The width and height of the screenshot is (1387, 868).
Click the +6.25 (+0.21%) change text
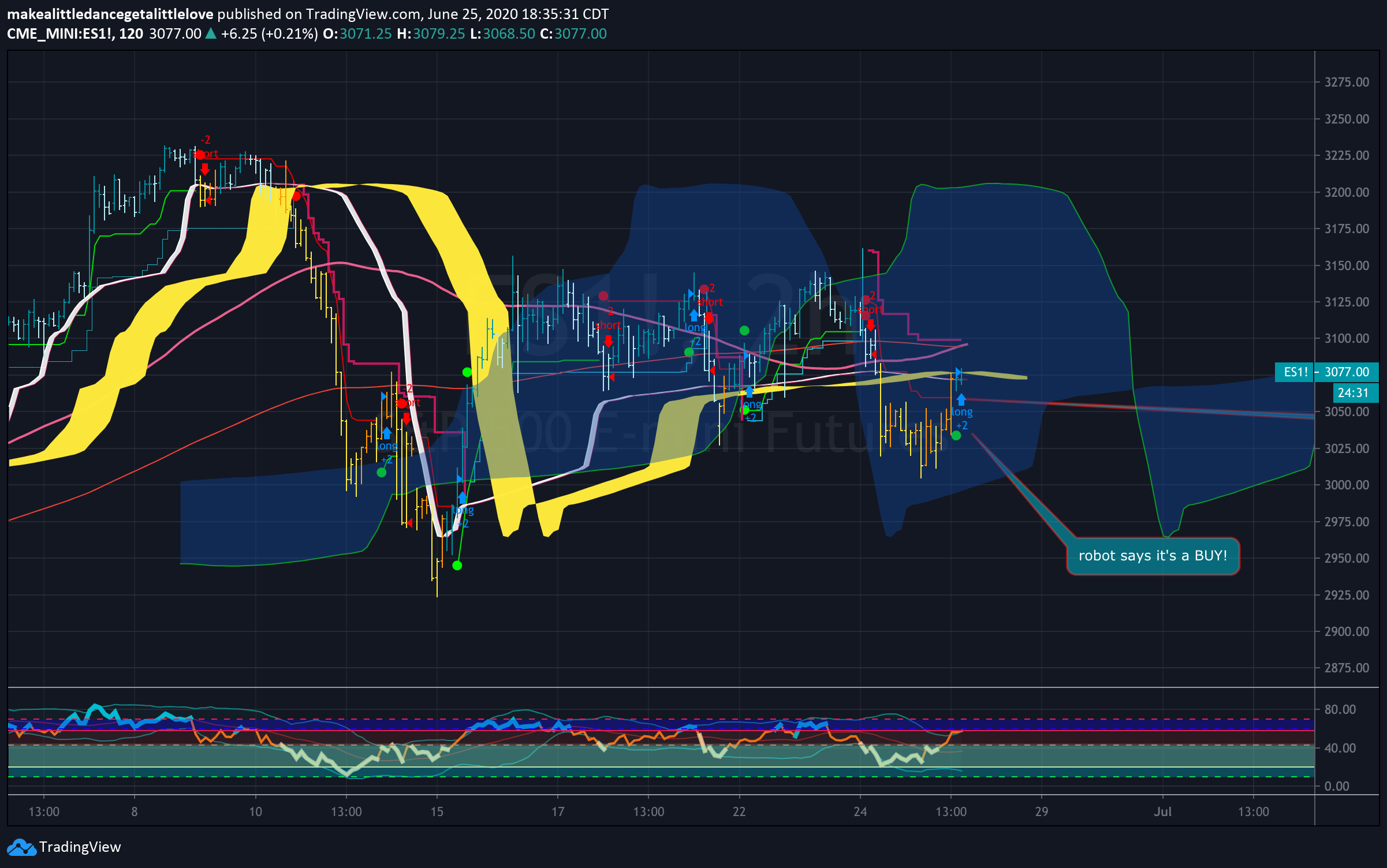(269, 33)
